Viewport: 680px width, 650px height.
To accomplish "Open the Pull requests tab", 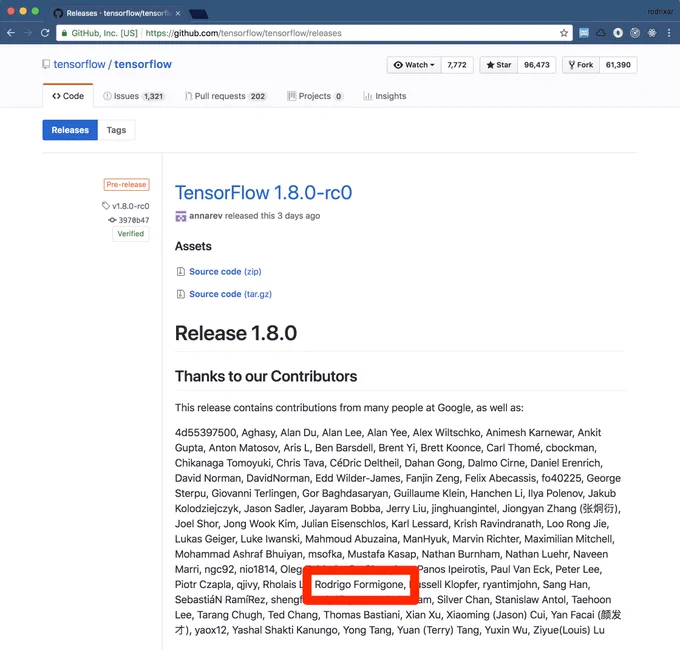I will click(226, 96).
